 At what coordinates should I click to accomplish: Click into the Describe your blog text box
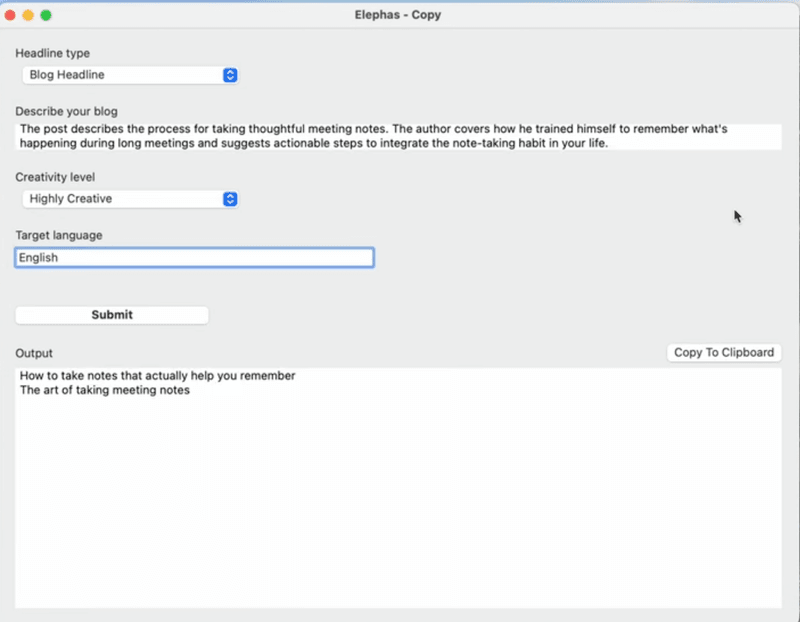[x=398, y=137]
